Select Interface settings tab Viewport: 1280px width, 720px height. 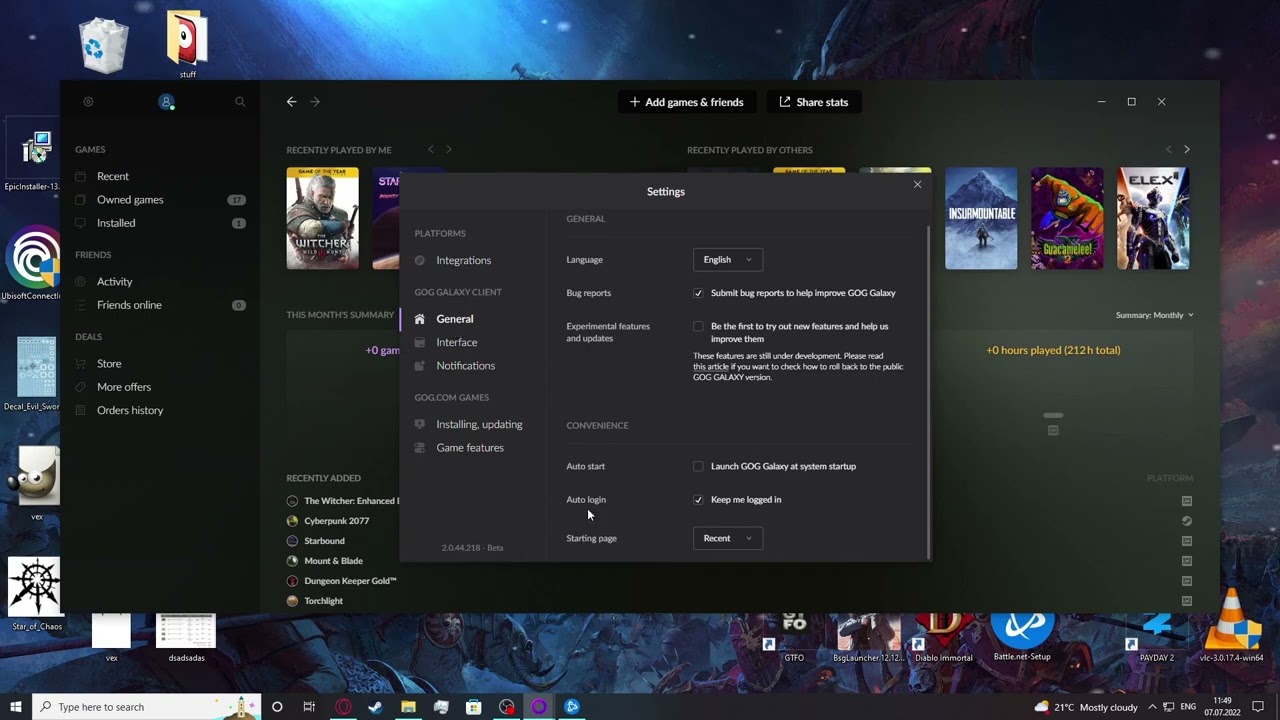tap(456, 342)
